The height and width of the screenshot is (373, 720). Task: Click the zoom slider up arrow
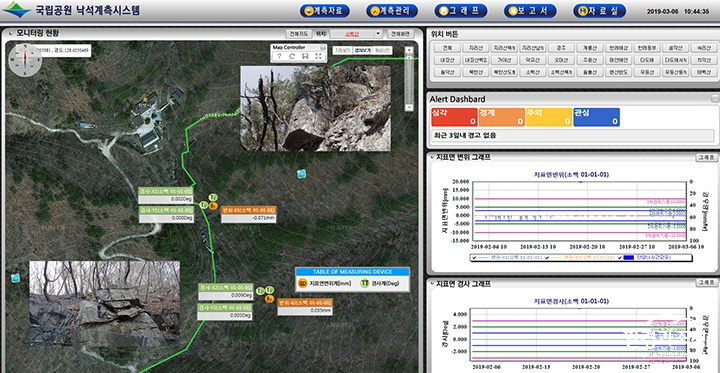[x=409, y=50]
